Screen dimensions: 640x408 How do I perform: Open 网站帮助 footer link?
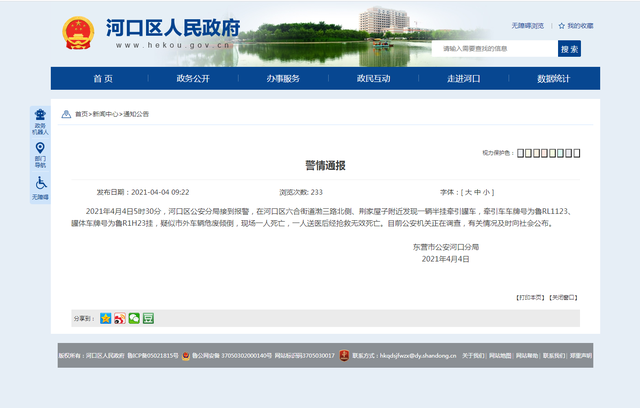(527, 356)
